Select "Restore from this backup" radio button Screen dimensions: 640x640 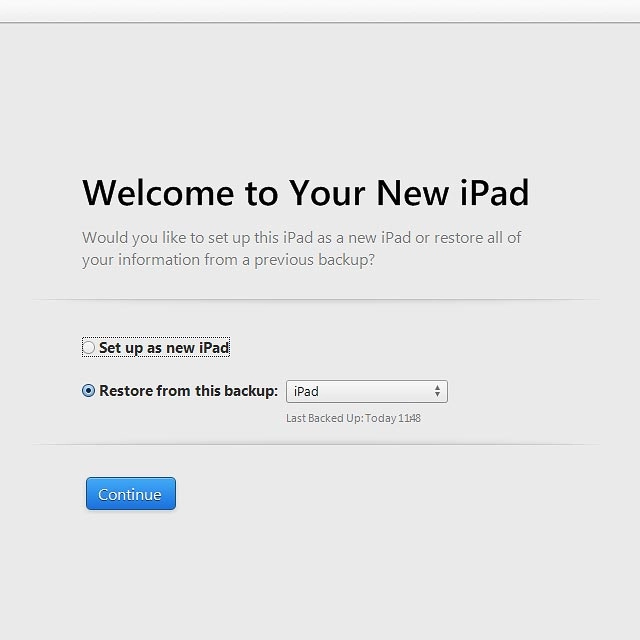click(89, 391)
